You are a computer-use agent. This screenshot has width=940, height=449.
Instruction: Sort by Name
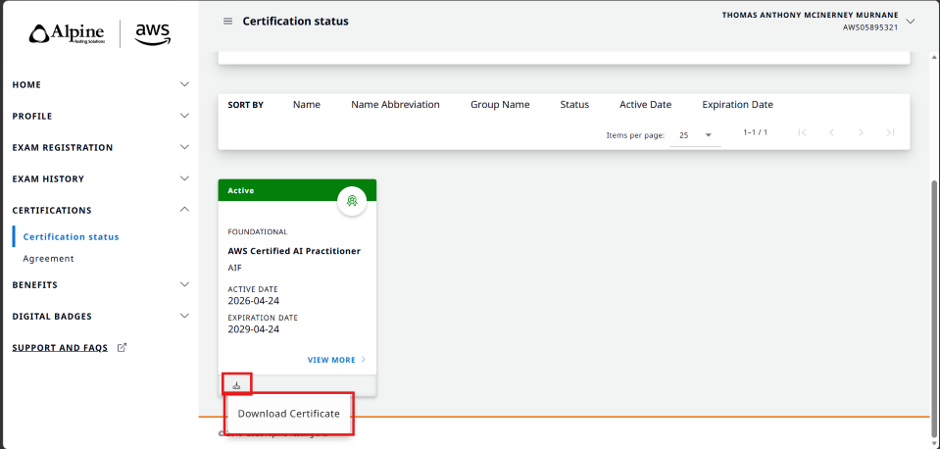pos(306,104)
